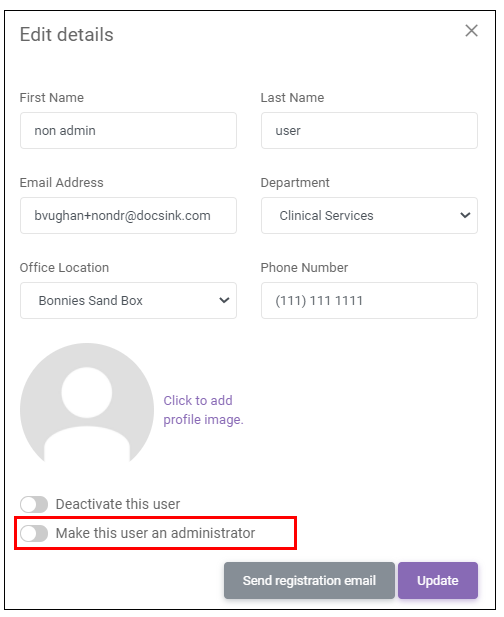Click the Office Location field label
504x617 pixels.
click(64, 268)
